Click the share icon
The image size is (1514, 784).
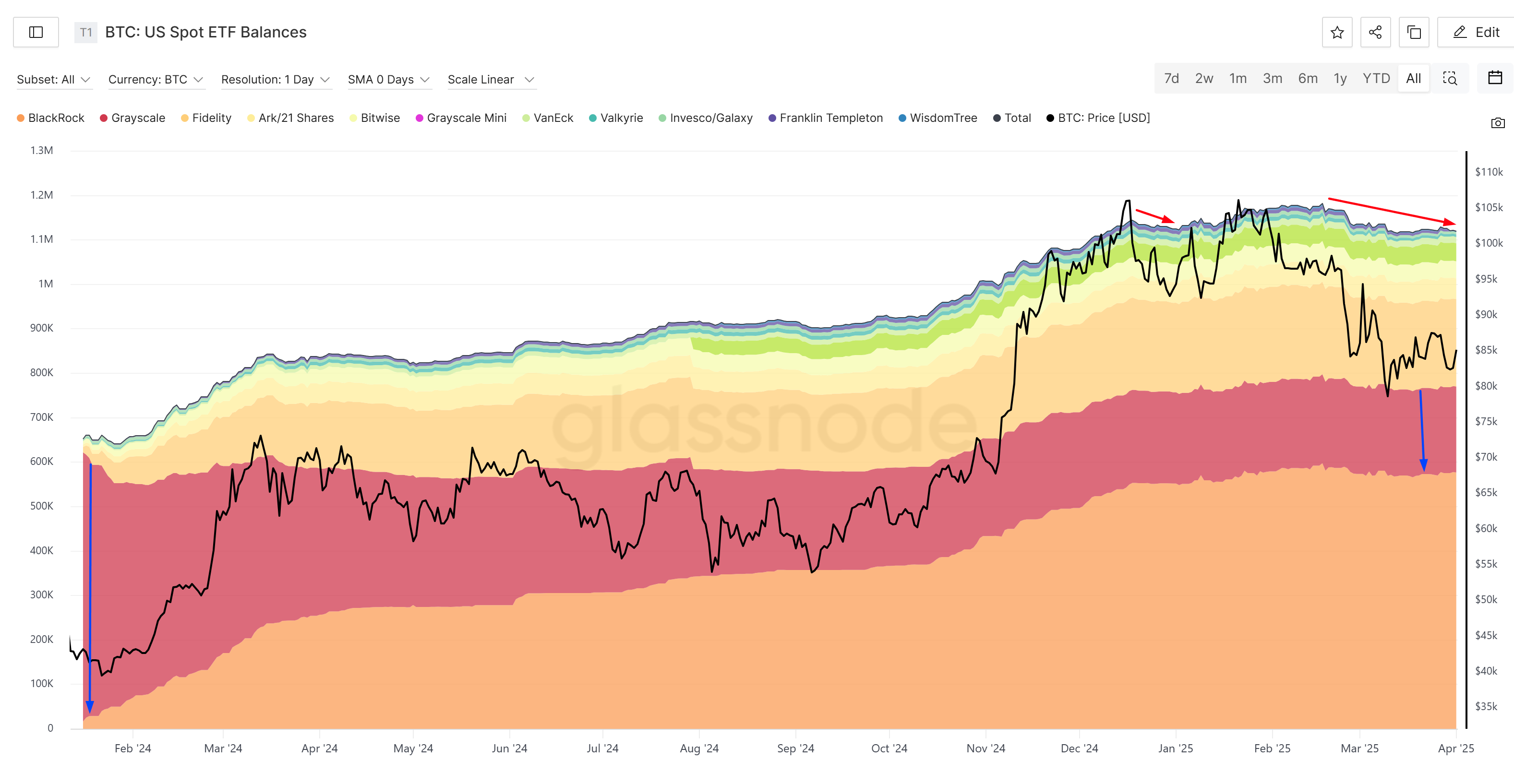click(1375, 32)
